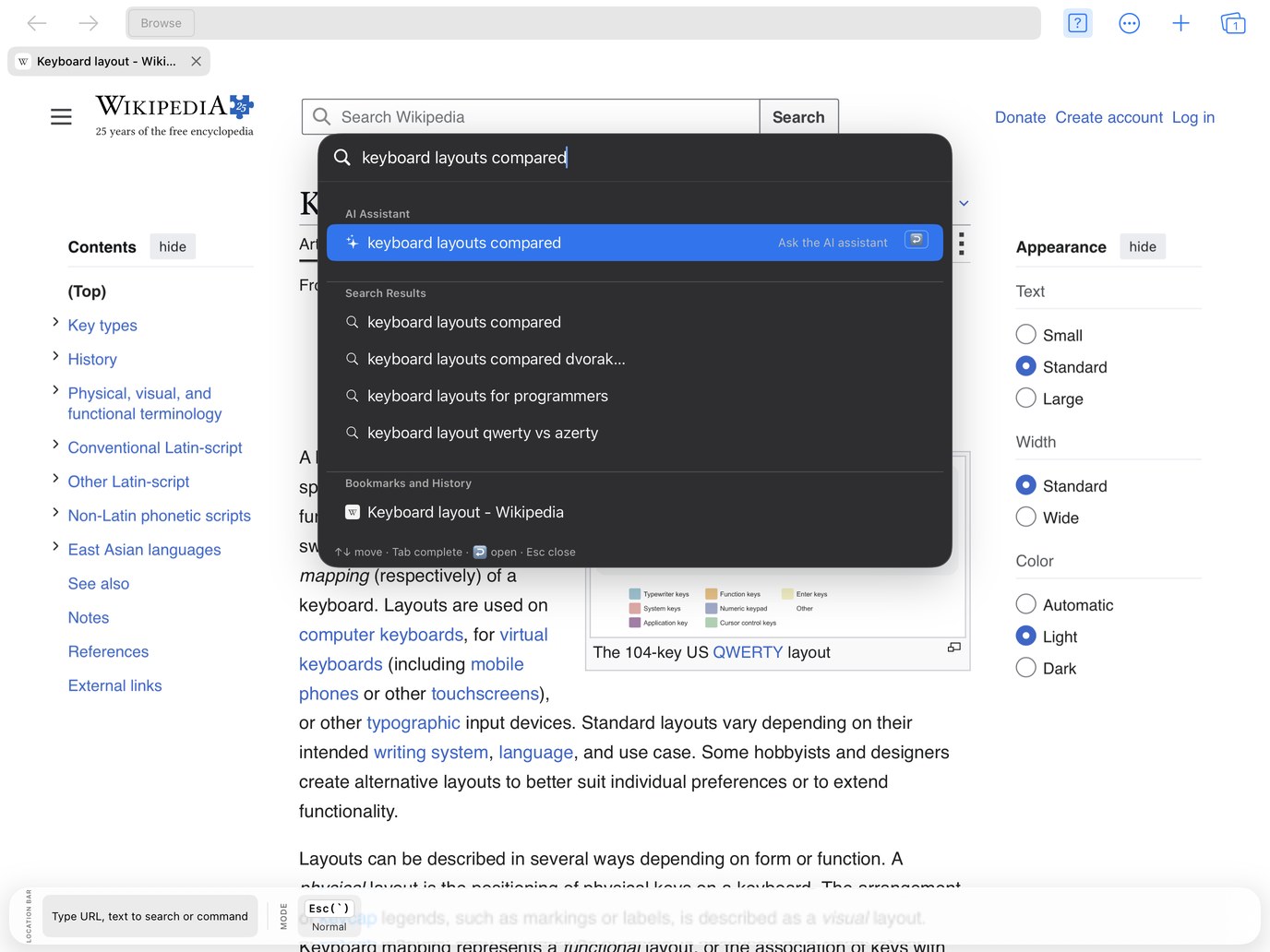The height and width of the screenshot is (952, 1270).
Task: Click the AI assistant sparkle icon
Action: [x=352, y=243]
